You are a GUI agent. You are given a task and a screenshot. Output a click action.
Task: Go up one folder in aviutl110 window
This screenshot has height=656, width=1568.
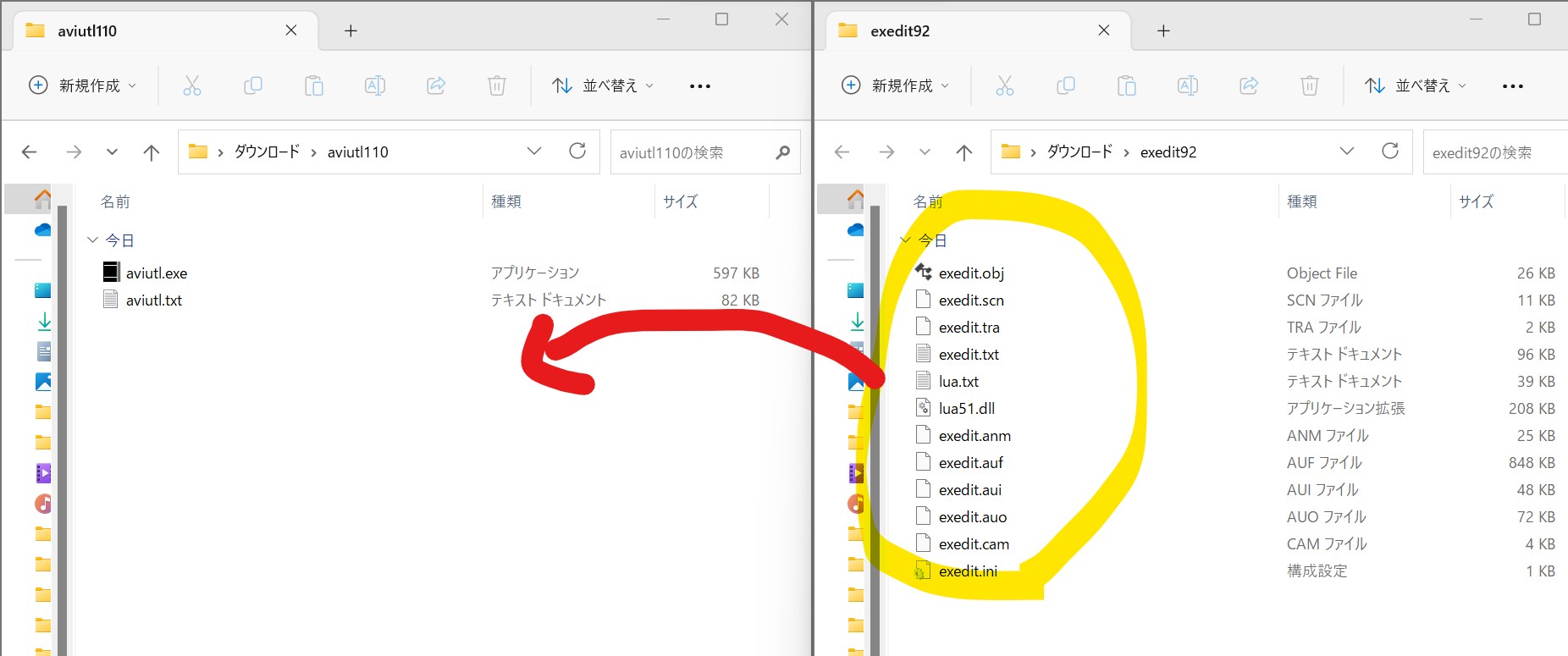pos(152,152)
